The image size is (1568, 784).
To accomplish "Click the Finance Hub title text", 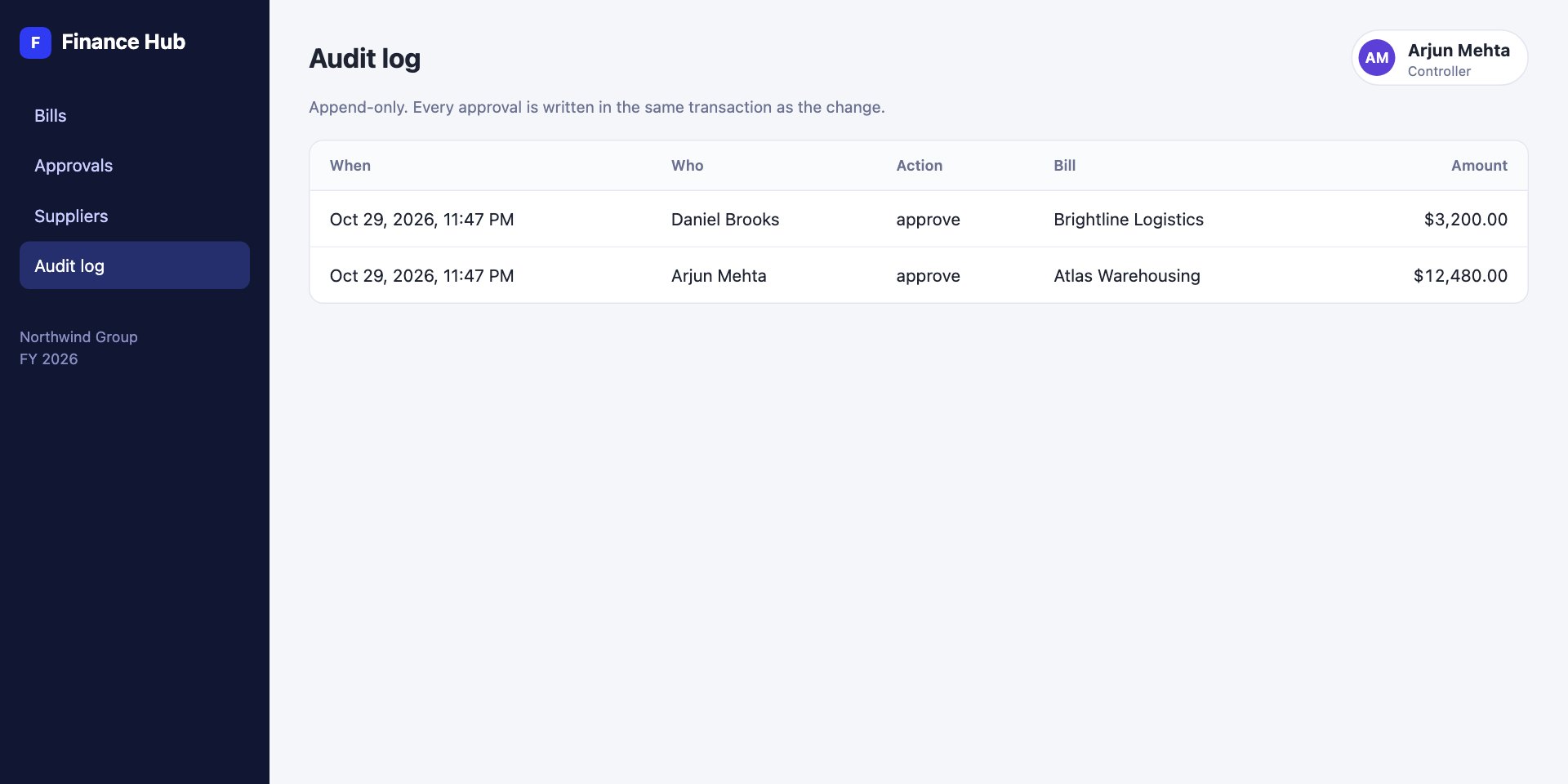I will 123,42.
